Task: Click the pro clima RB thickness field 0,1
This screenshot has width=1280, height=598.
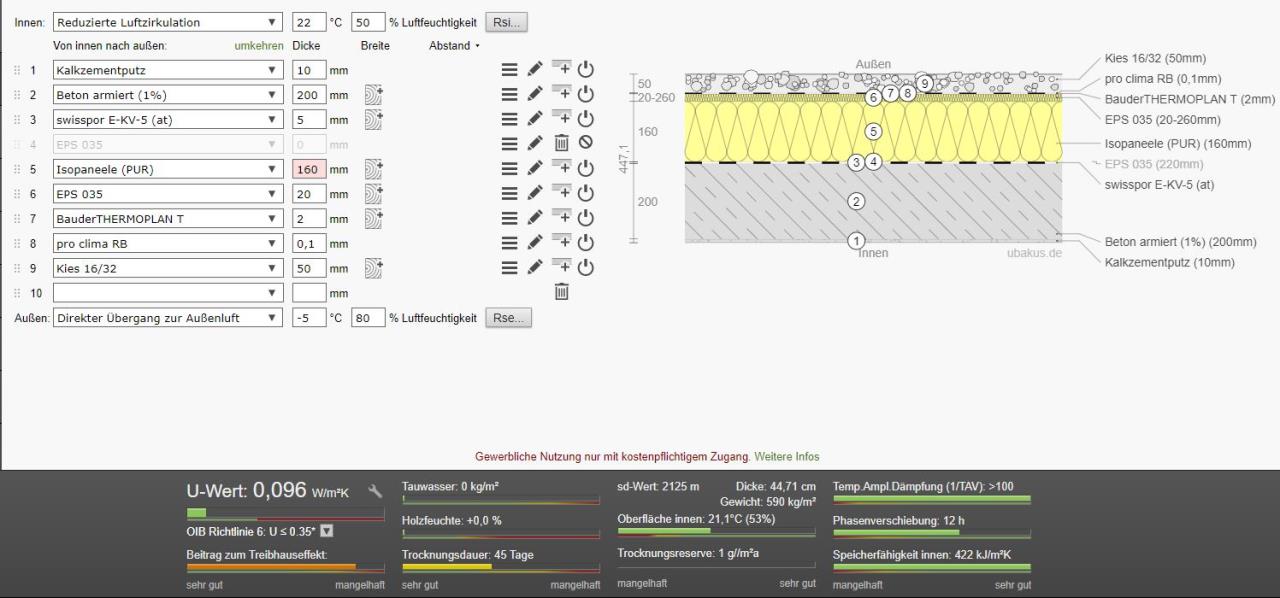Action: coord(309,243)
